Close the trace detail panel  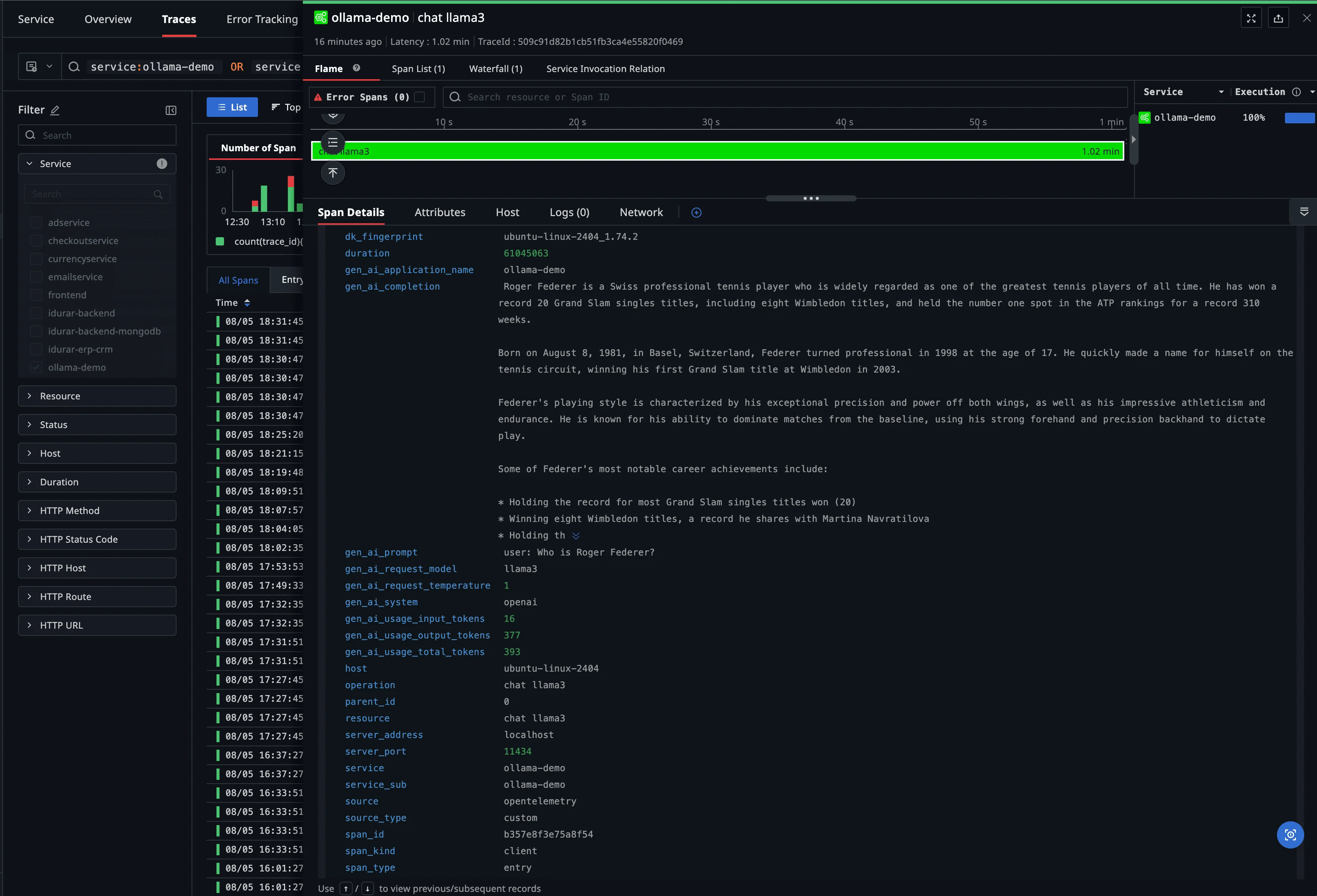tap(1306, 18)
